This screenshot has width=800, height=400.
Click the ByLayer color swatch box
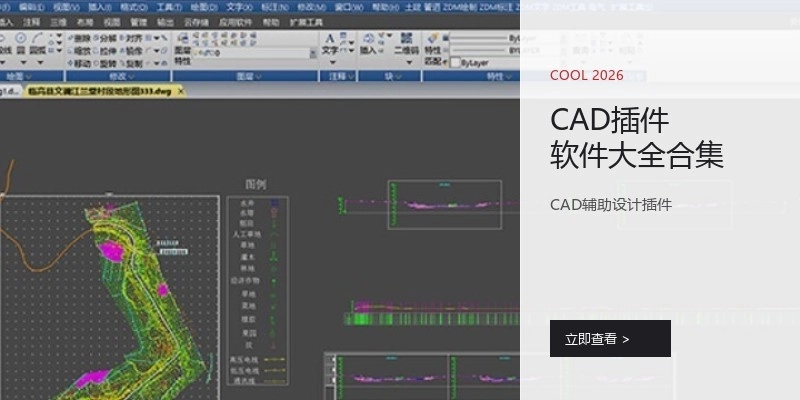[x=455, y=63]
